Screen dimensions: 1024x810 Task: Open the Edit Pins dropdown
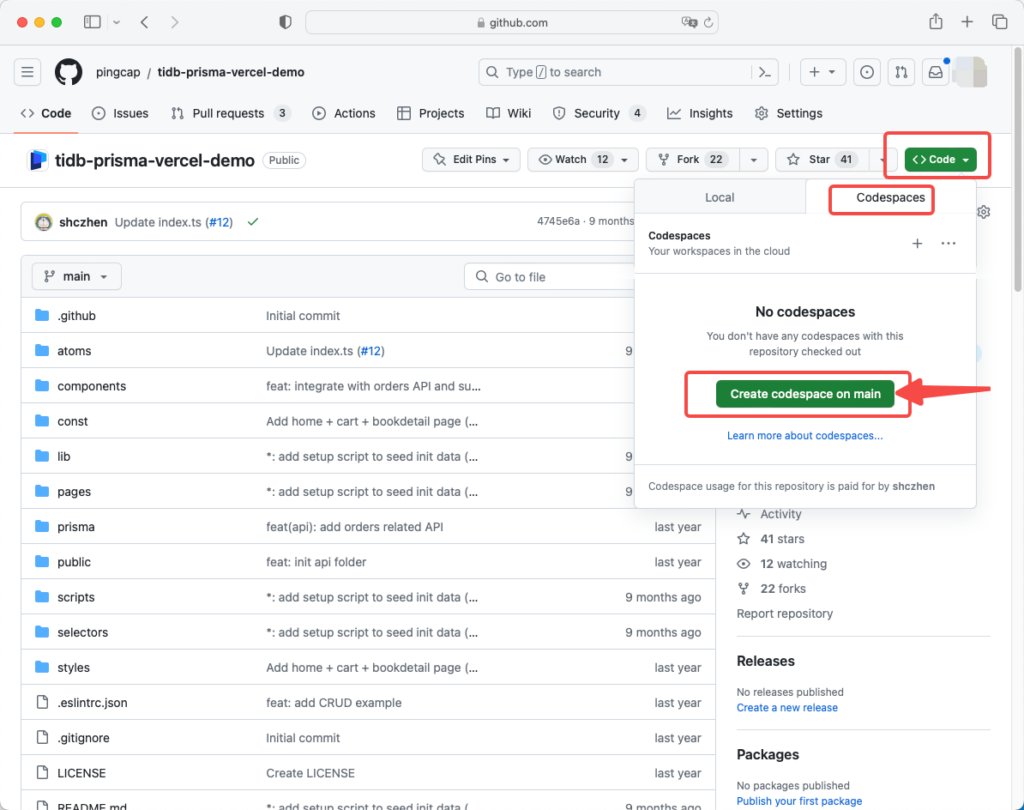point(470,159)
